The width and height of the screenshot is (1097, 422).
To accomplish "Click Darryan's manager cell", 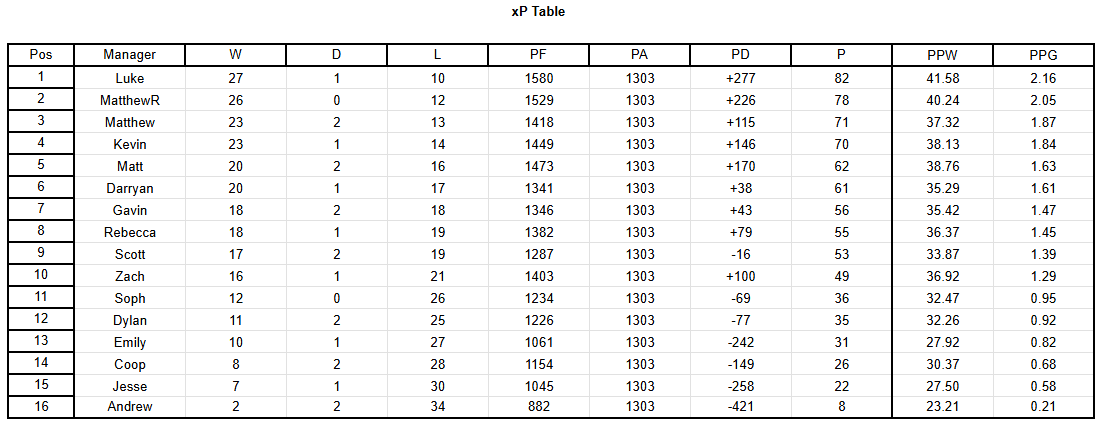I will [x=129, y=188].
